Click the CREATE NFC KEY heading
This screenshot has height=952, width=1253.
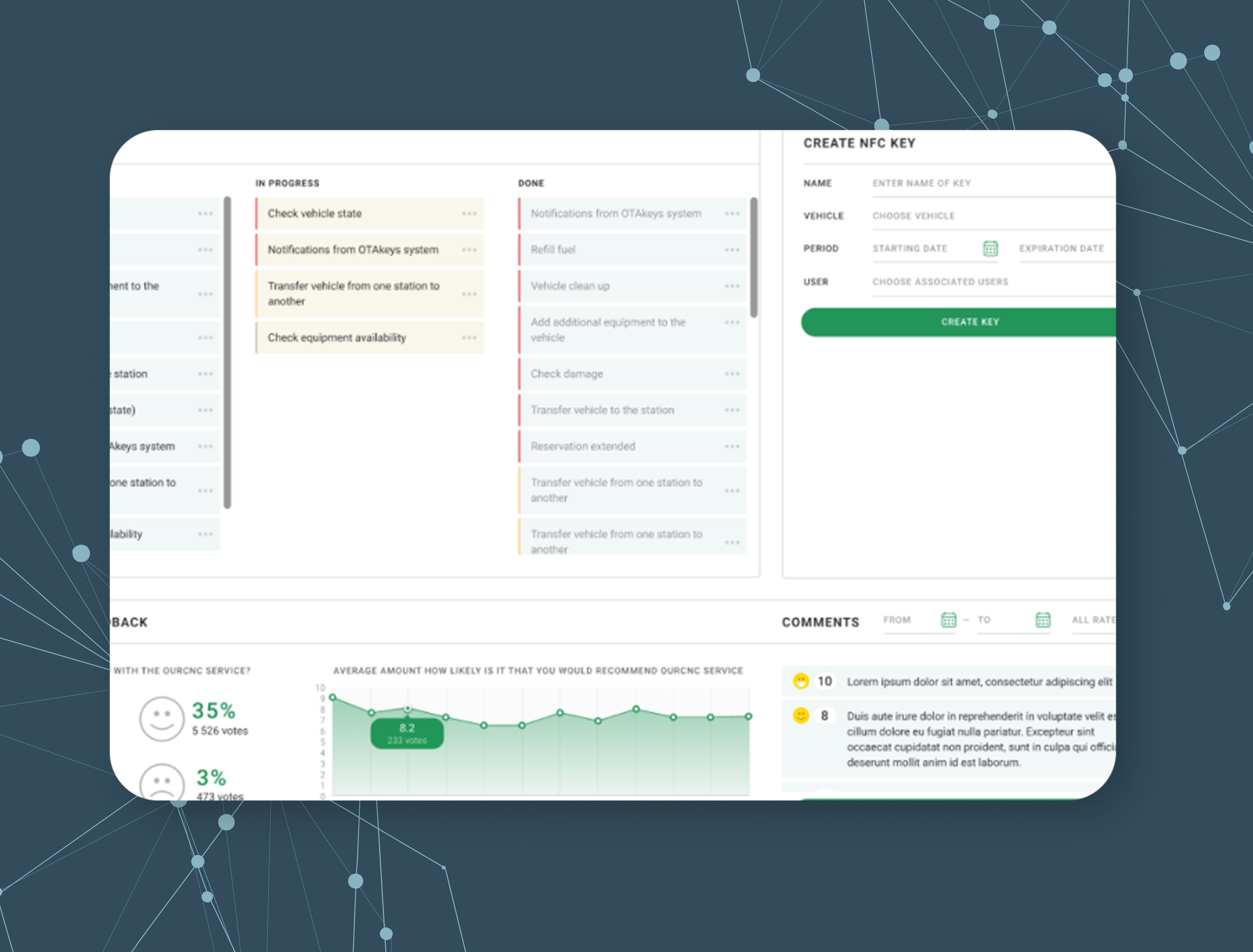tap(859, 143)
